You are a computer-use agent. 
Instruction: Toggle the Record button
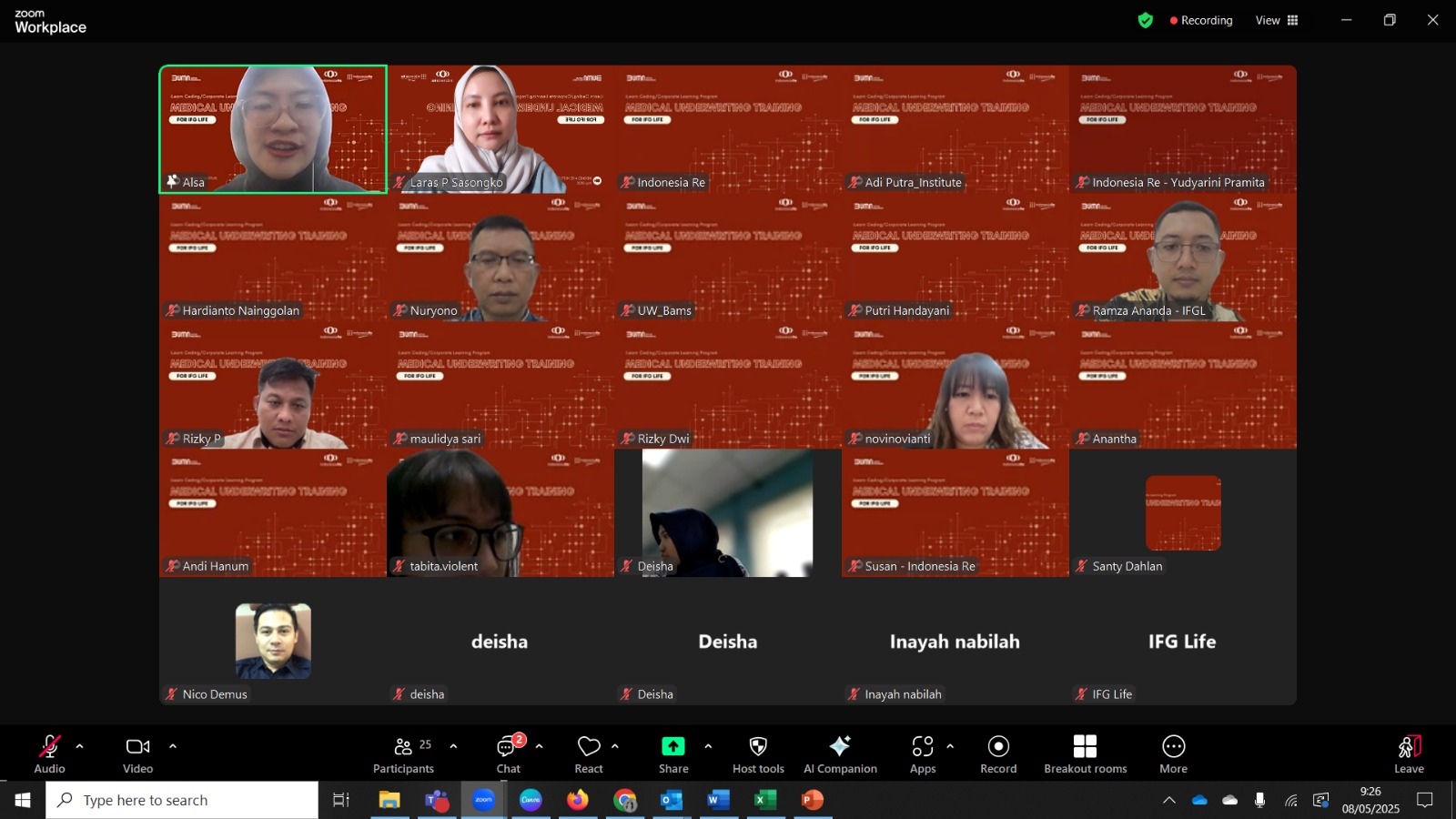point(998,754)
